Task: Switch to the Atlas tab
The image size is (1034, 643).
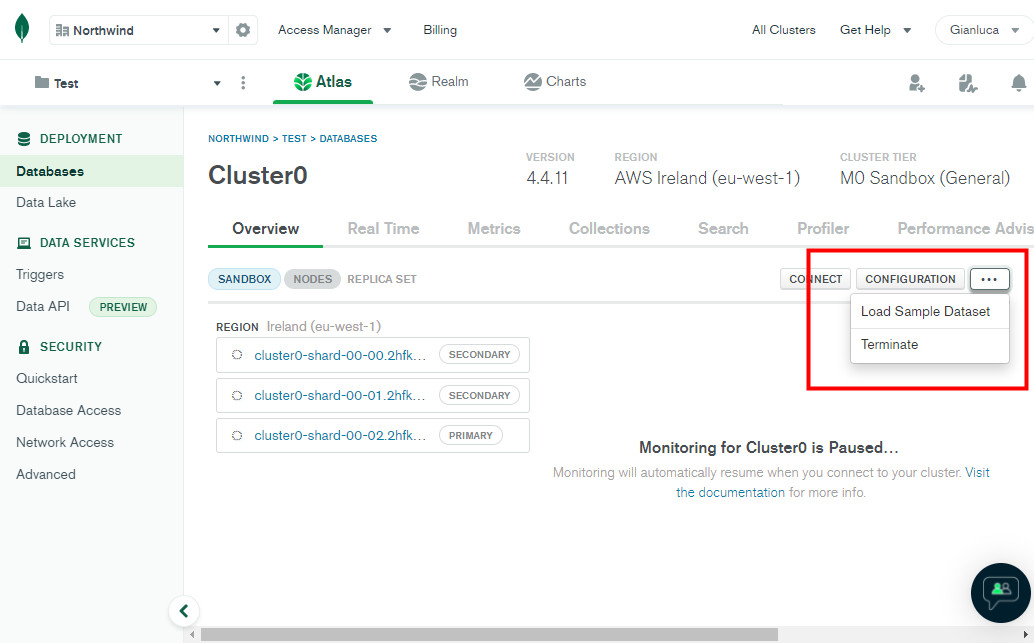Action: 323,82
